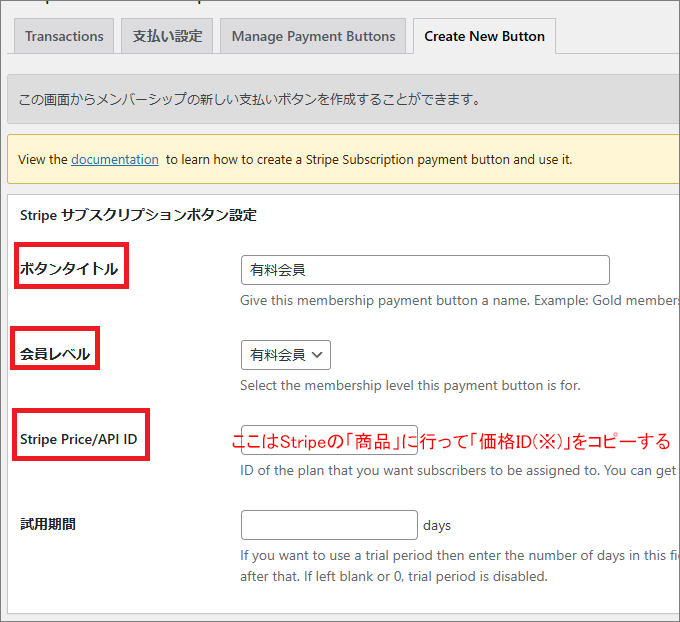Click the ボタンタイトル input field

click(x=425, y=270)
